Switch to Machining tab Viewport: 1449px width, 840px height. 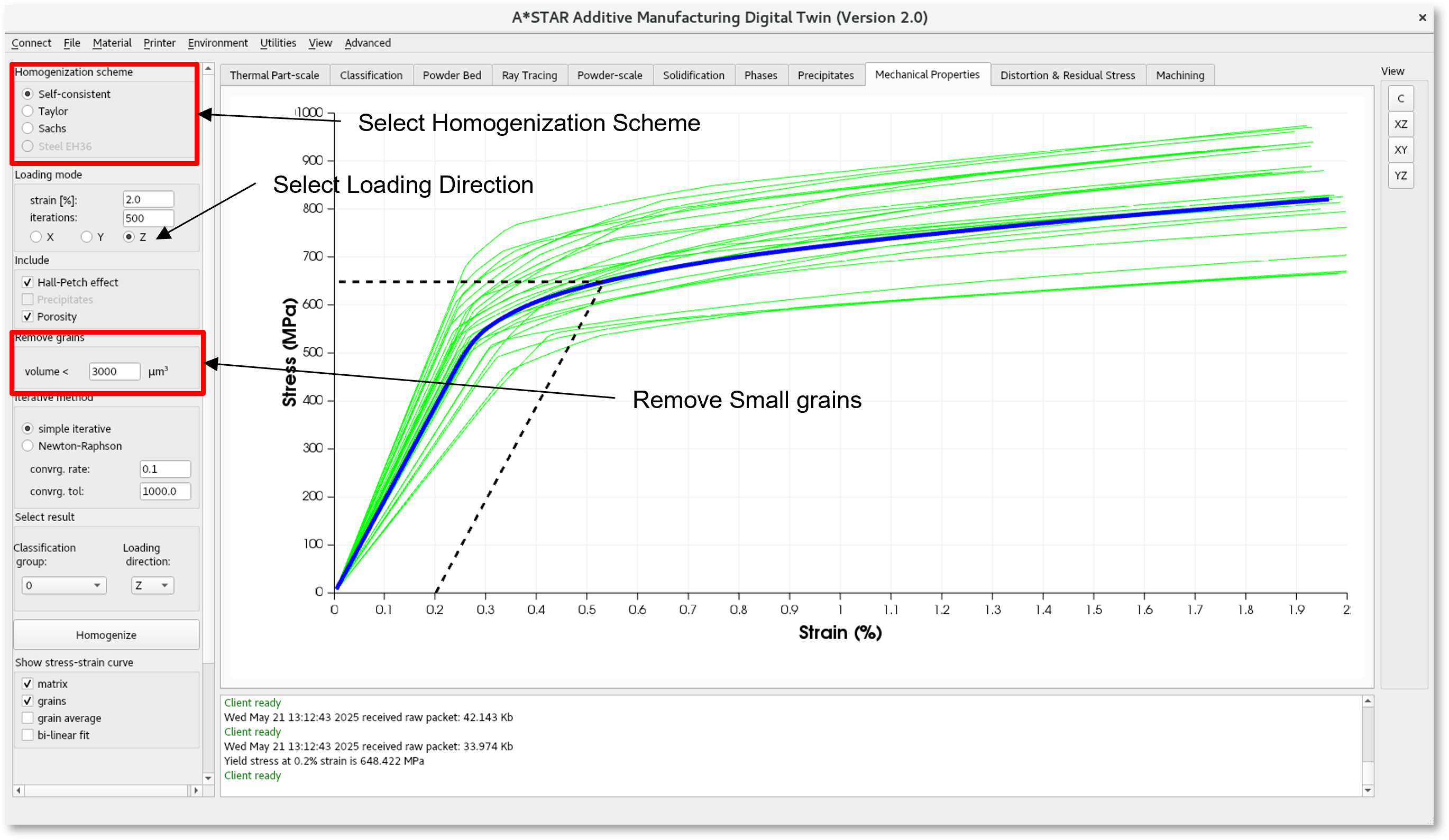(1180, 75)
